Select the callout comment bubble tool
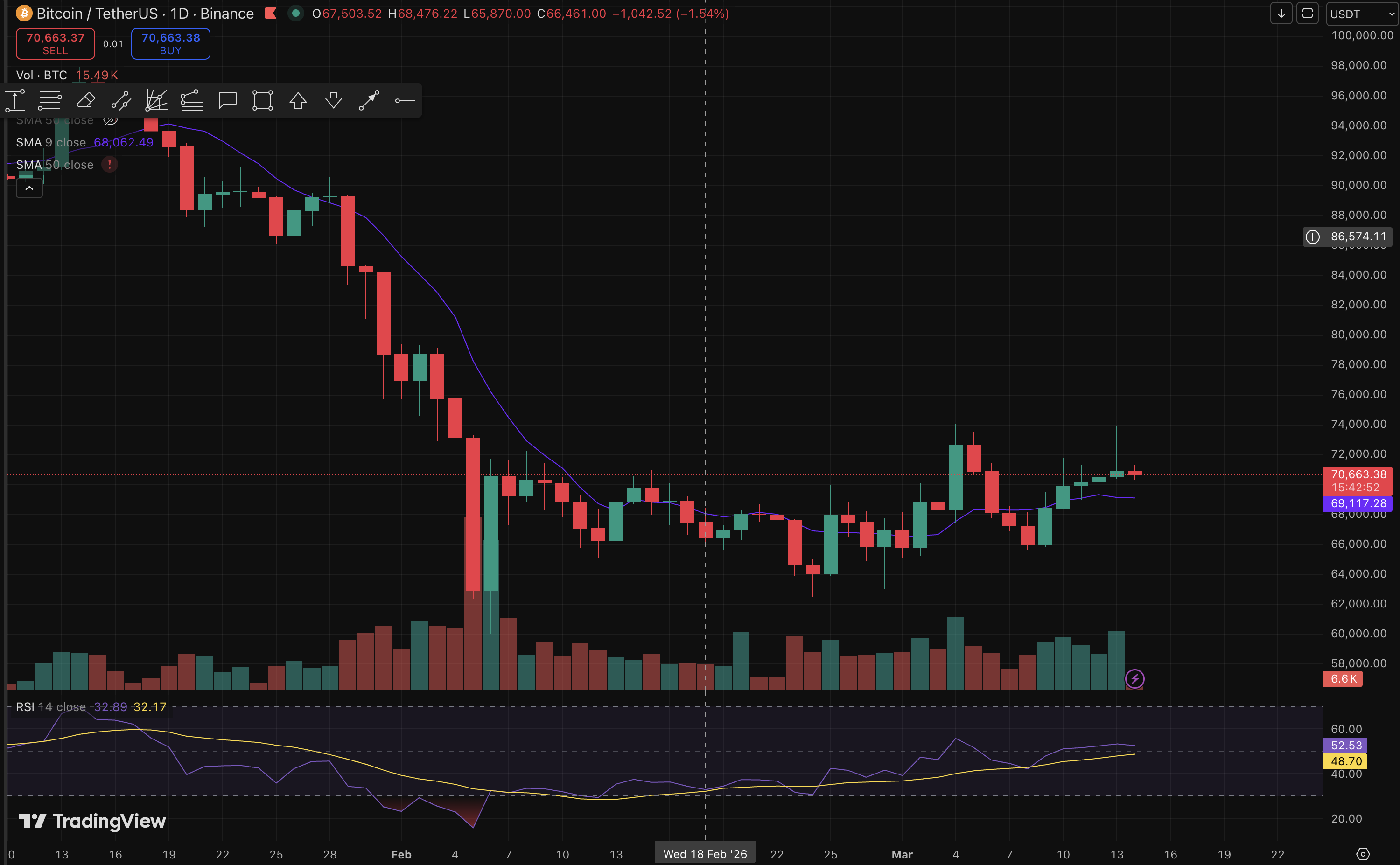This screenshot has width=1400, height=865. click(x=227, y=101)
